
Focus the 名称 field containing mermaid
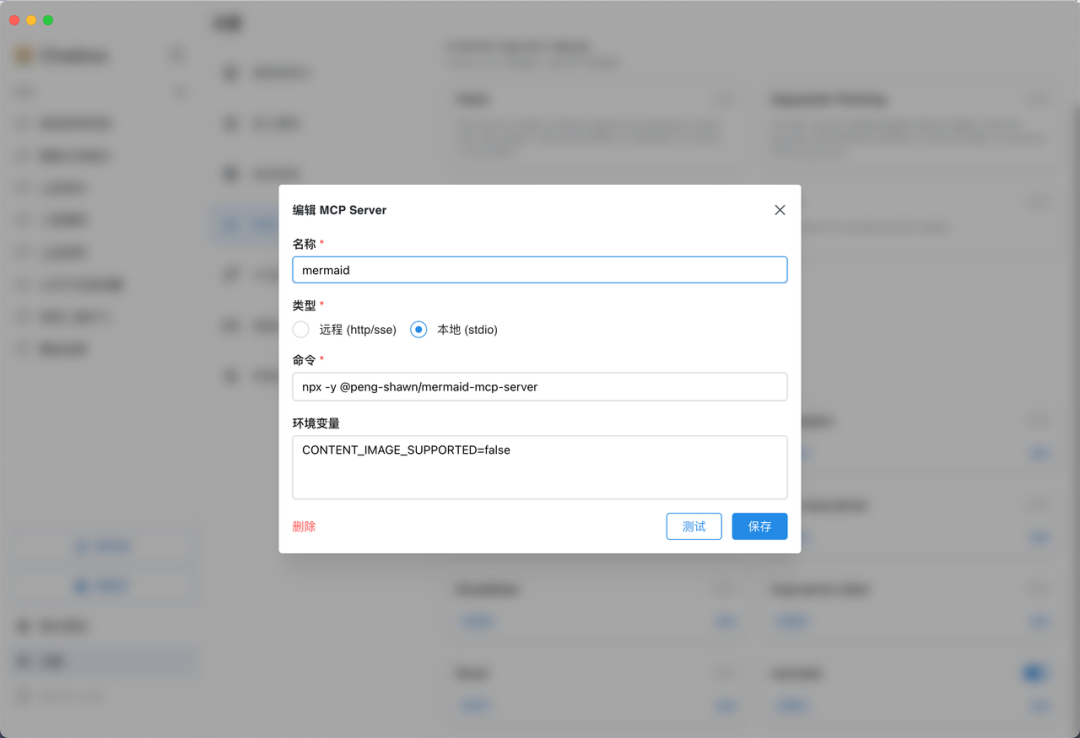539,270
